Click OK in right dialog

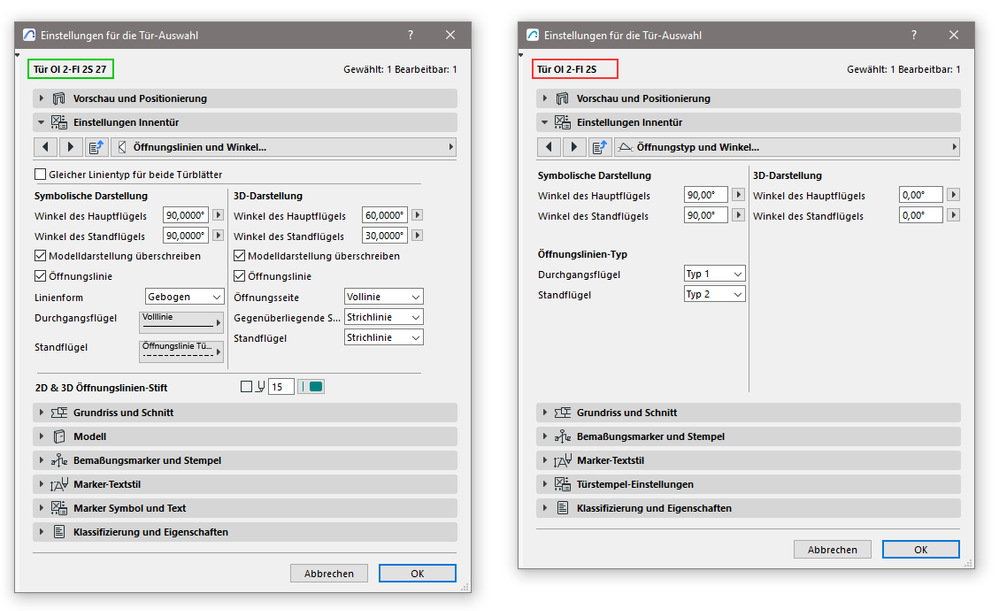click(921, 549)
